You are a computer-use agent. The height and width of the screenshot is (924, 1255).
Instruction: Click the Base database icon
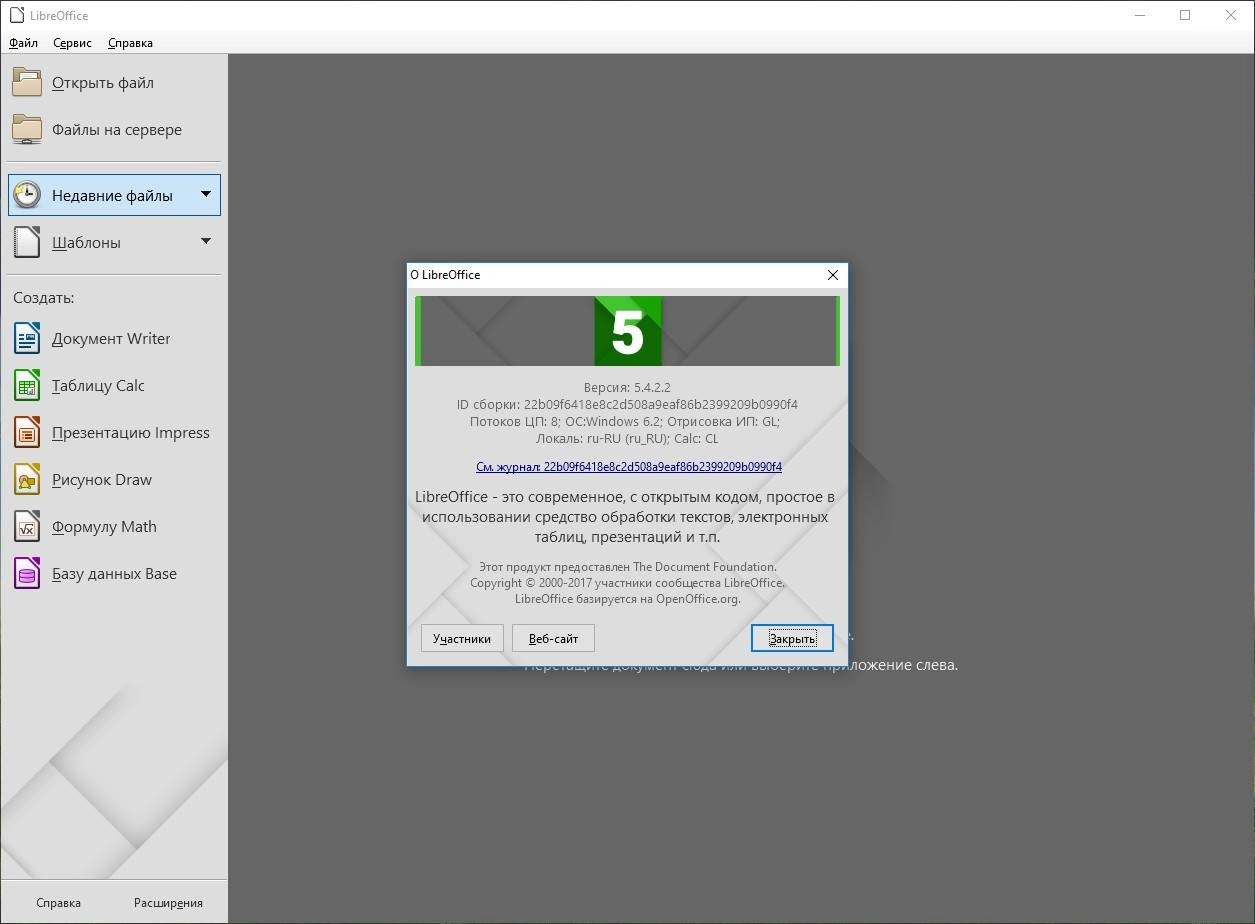(27, 573)
